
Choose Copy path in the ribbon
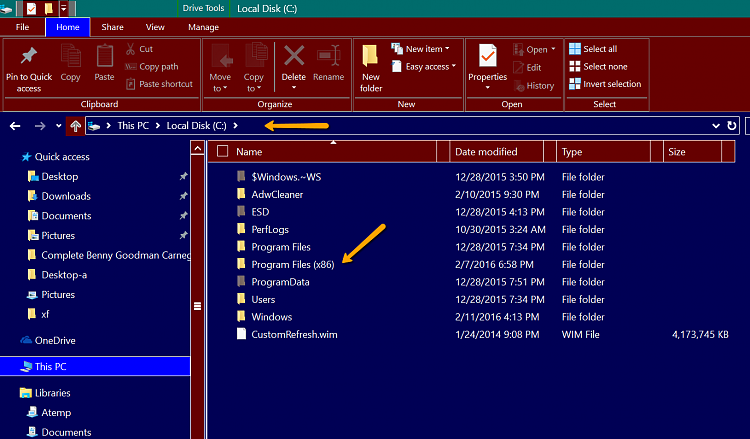pyautogui.click(x=152, y=66)
